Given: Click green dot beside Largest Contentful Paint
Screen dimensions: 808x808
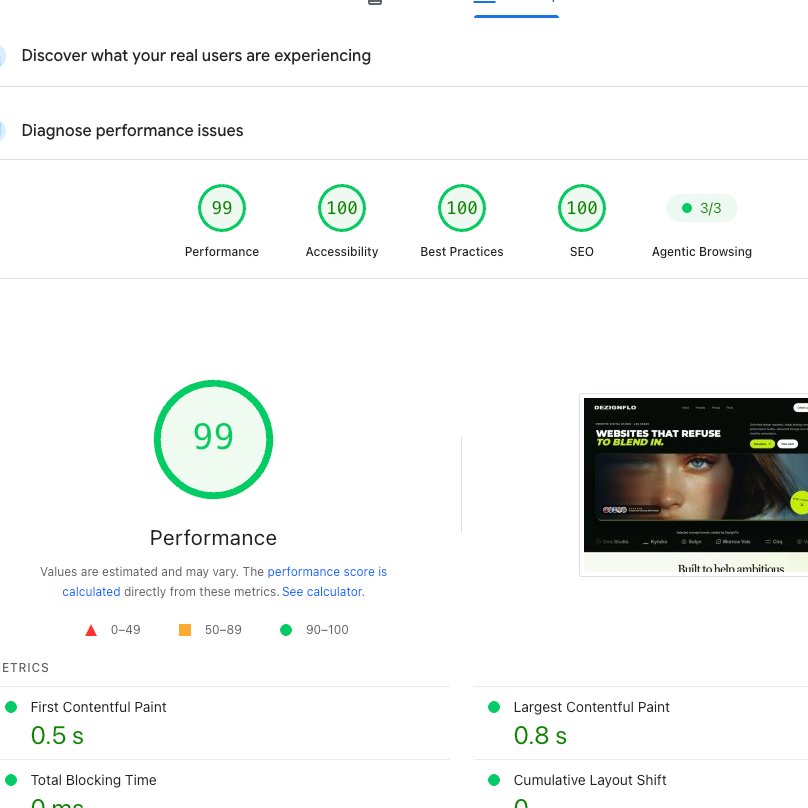Looking at the screenshot, I should [x=494, y=707].
